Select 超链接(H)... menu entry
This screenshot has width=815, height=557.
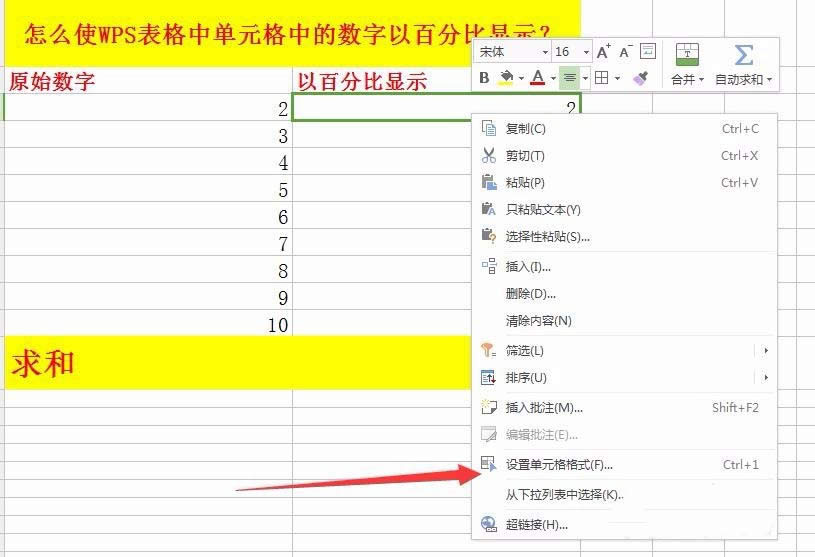624,525
